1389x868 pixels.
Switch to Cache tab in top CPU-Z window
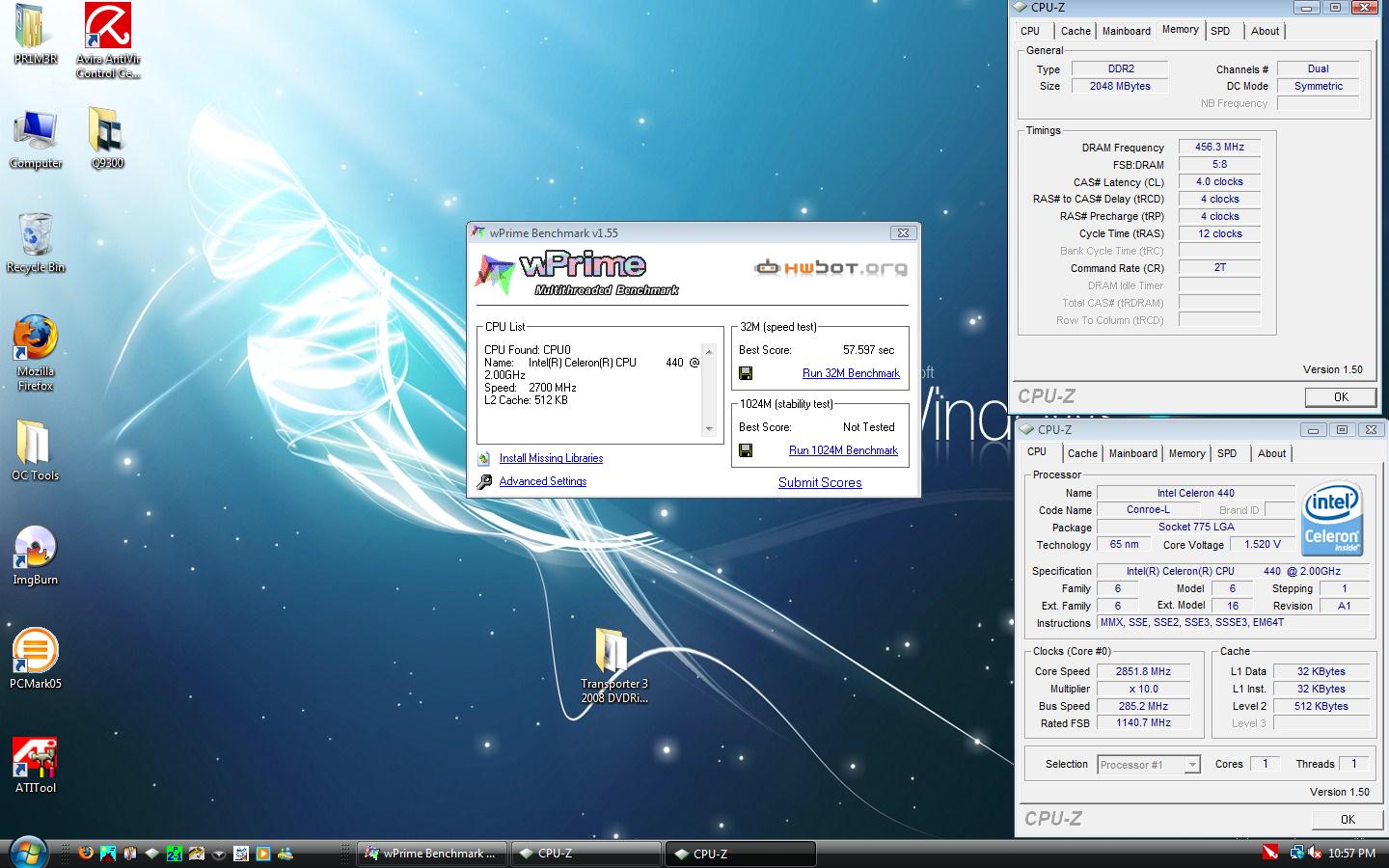pos(1076,31)
